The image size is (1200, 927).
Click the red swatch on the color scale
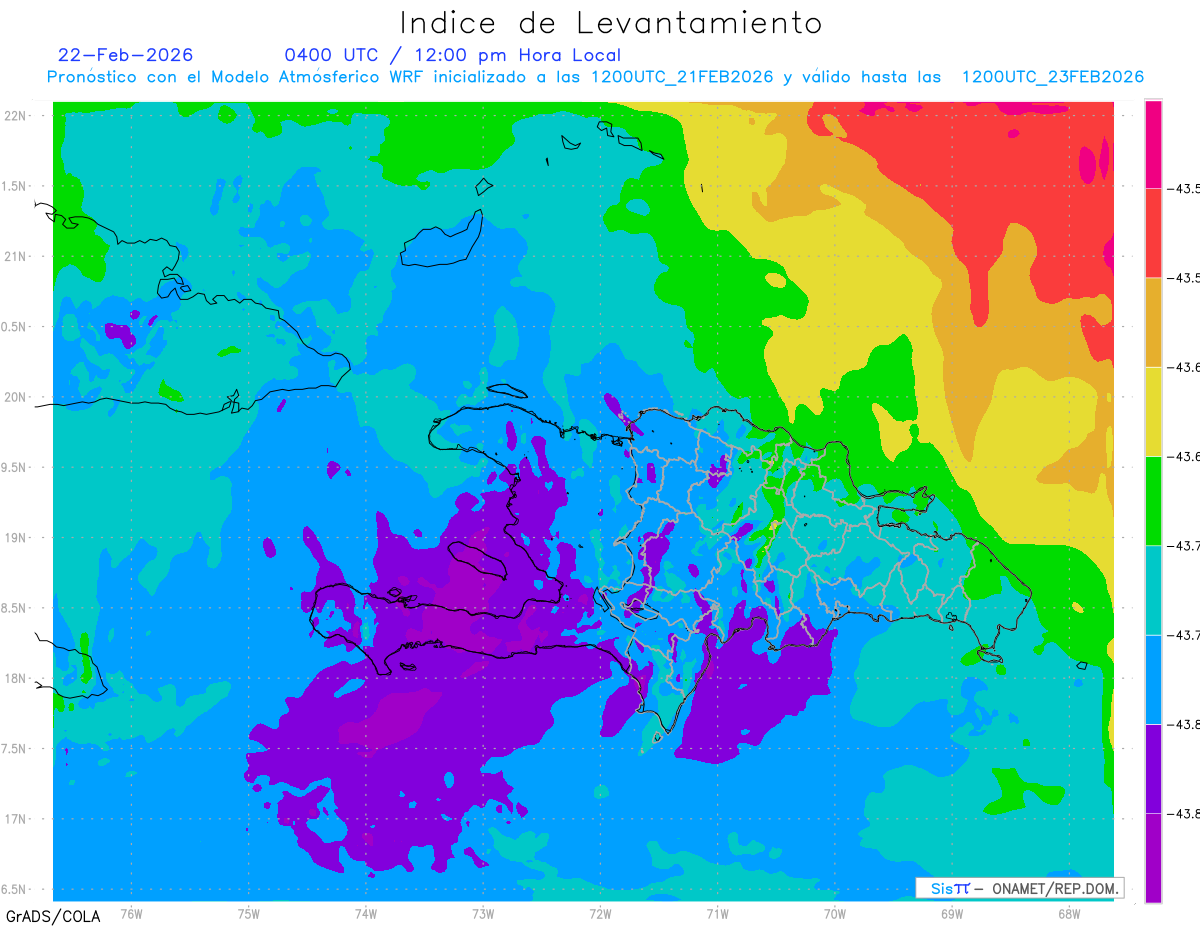(1153, 232)
